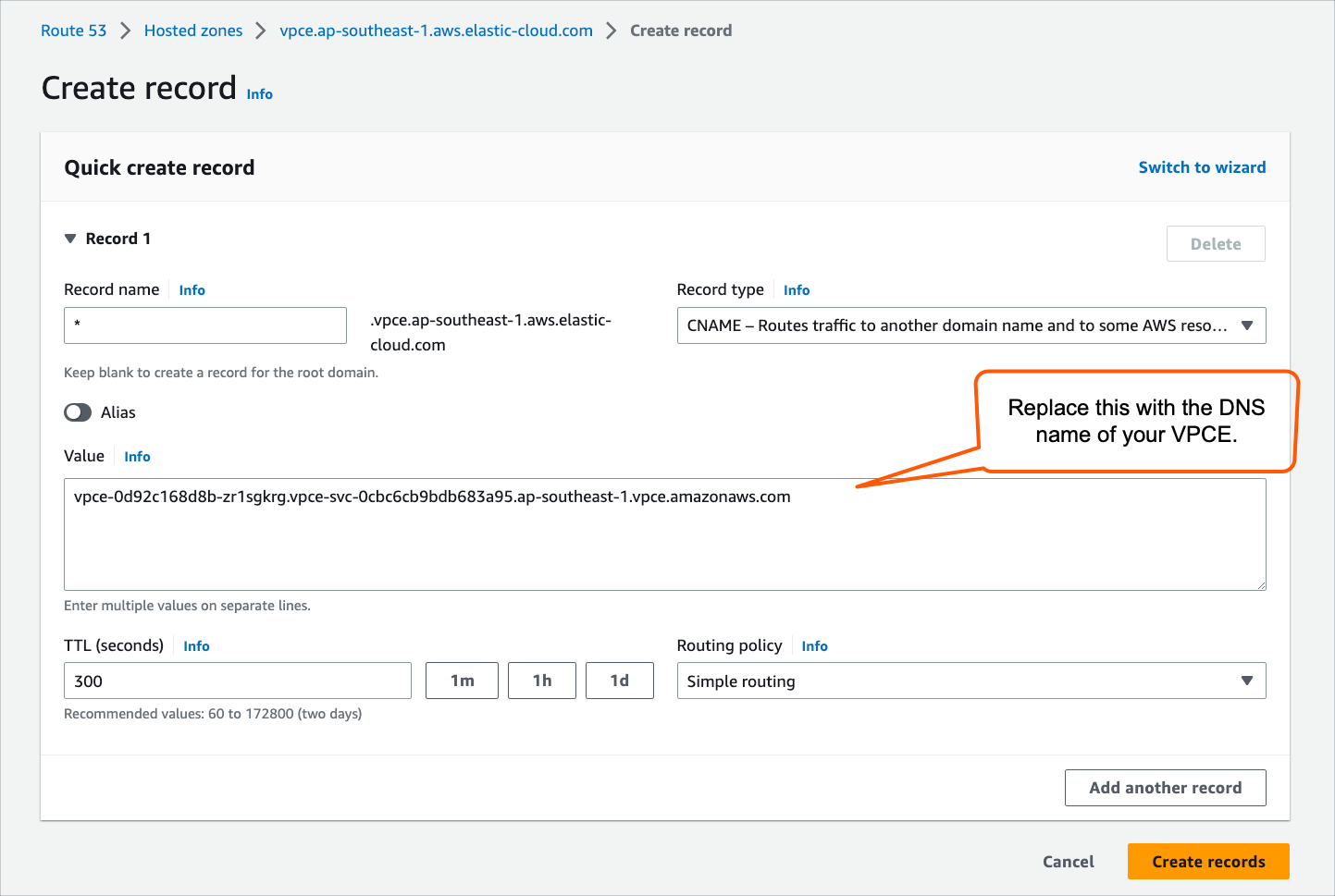This screenshot has width=1335, height=896.
Task: Open Info link for Record type
Action: coord(796,290)
